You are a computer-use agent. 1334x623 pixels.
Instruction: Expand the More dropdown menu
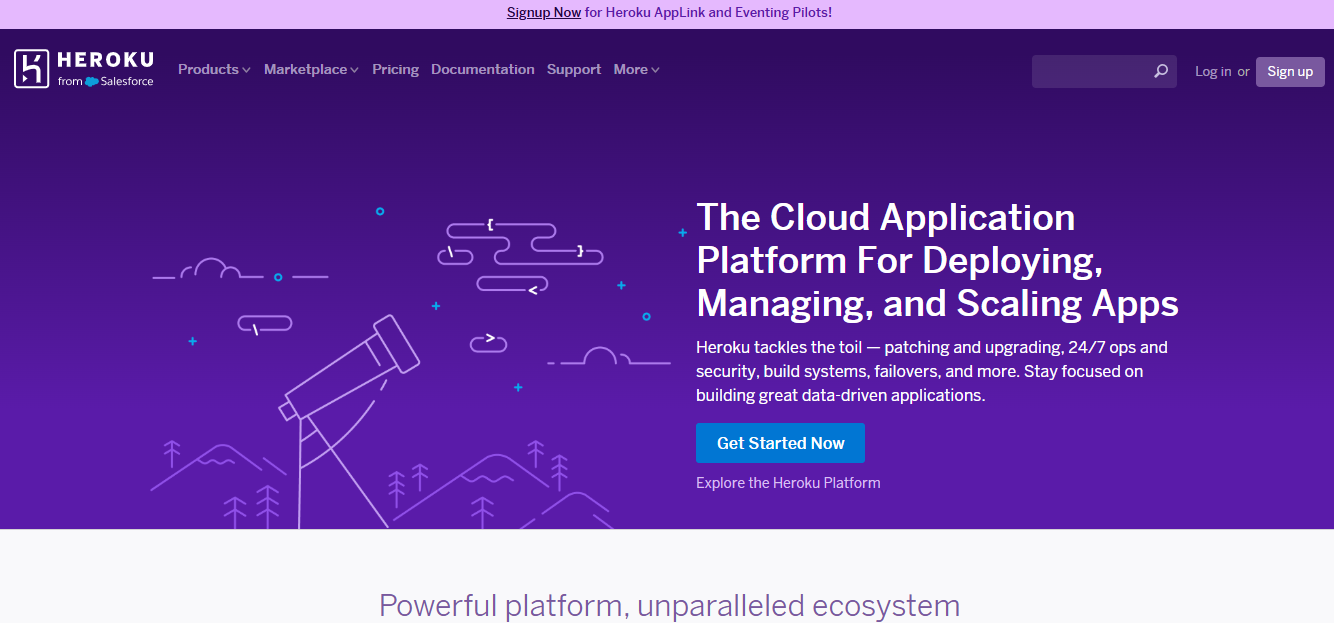click(x=637, y=69)
